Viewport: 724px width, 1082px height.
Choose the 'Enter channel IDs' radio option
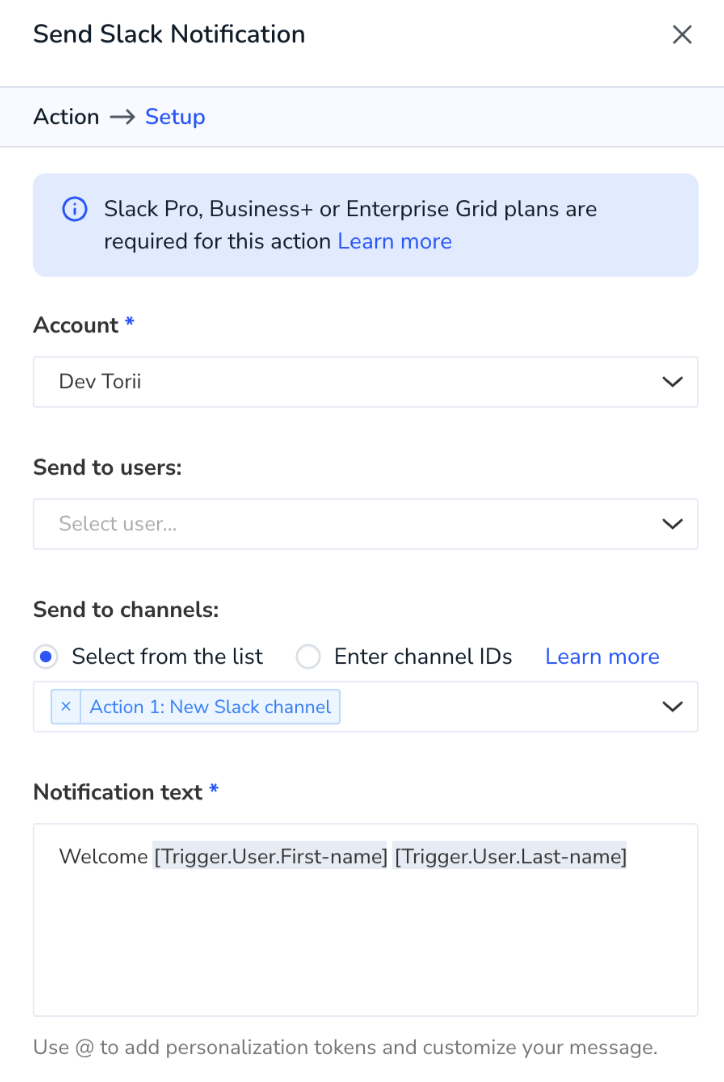coord(308,656)
